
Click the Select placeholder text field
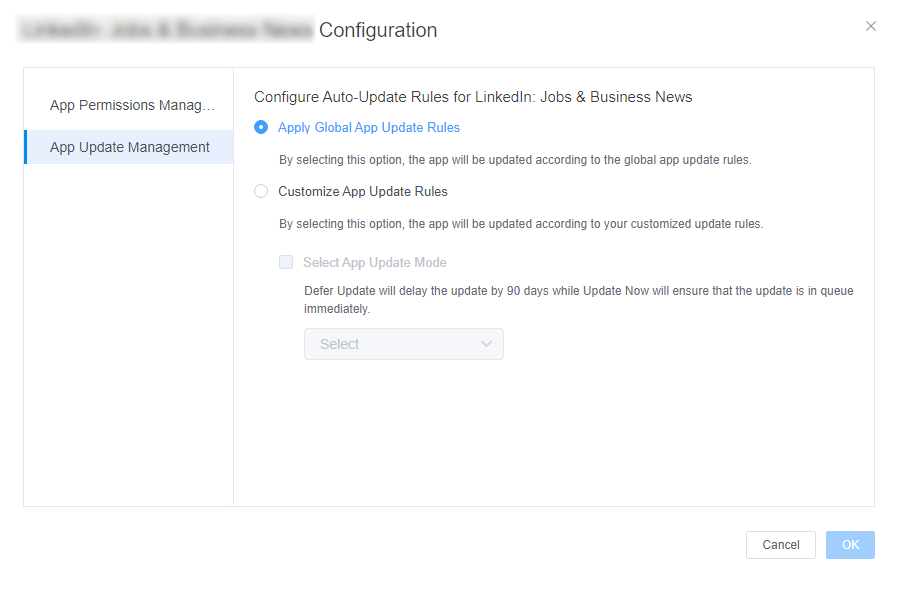point(339,344)
